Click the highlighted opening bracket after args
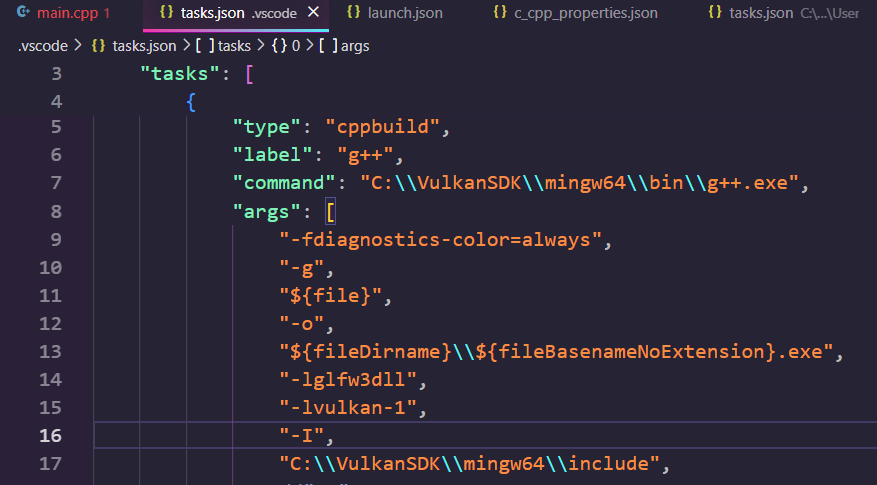This screenshot has height=485, width=877. coord(331,212)
